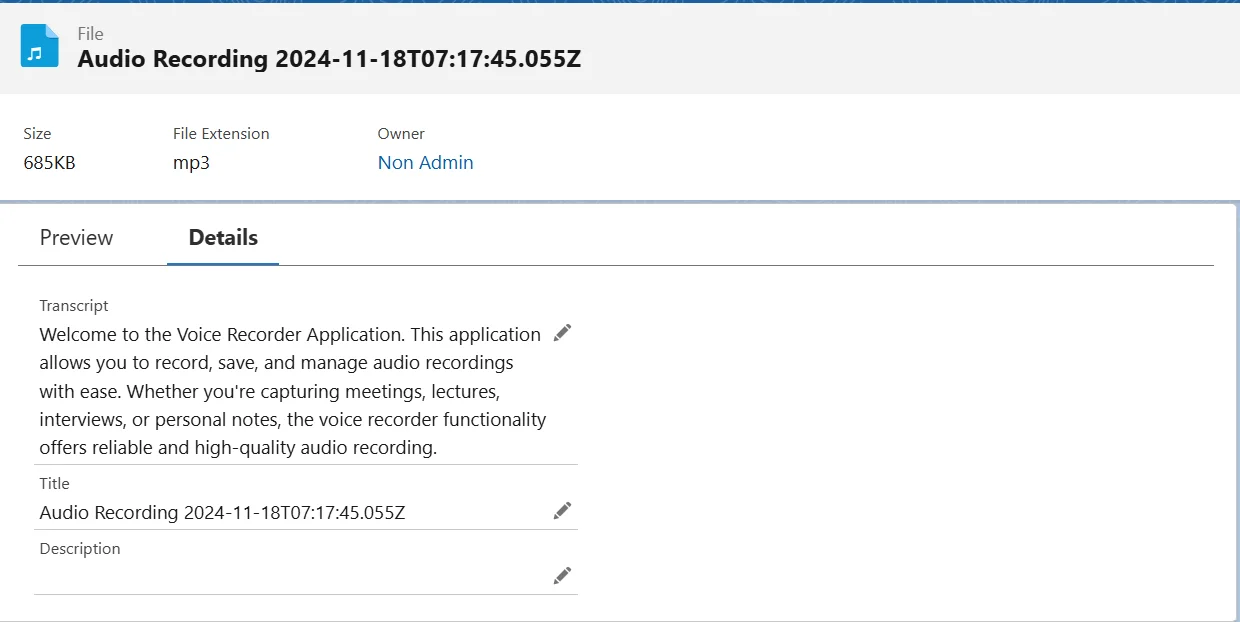Click the Owner label

[401, 134]
